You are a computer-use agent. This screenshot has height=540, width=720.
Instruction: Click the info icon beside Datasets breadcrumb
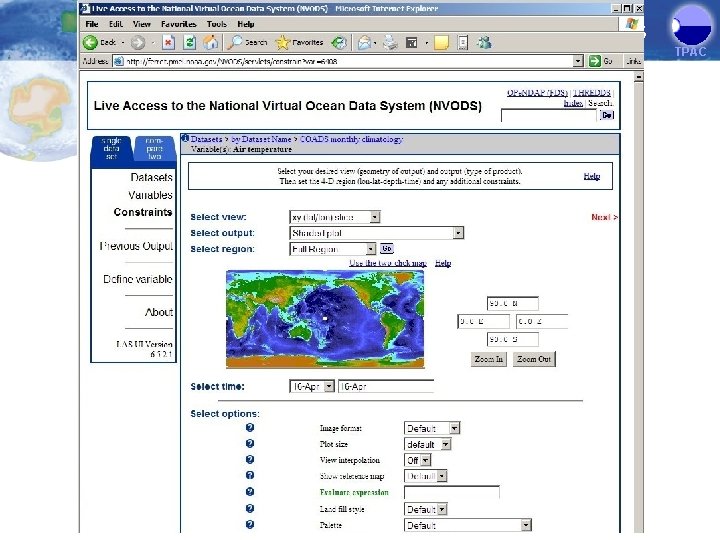point(185,138)
